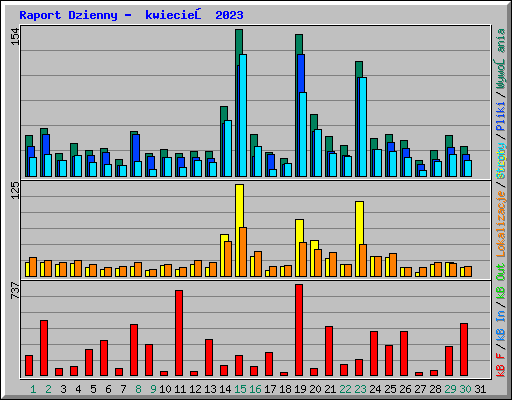Click day label '27' on the x-axis
This screenshot has width=512, height=400.
click(420, 389)
